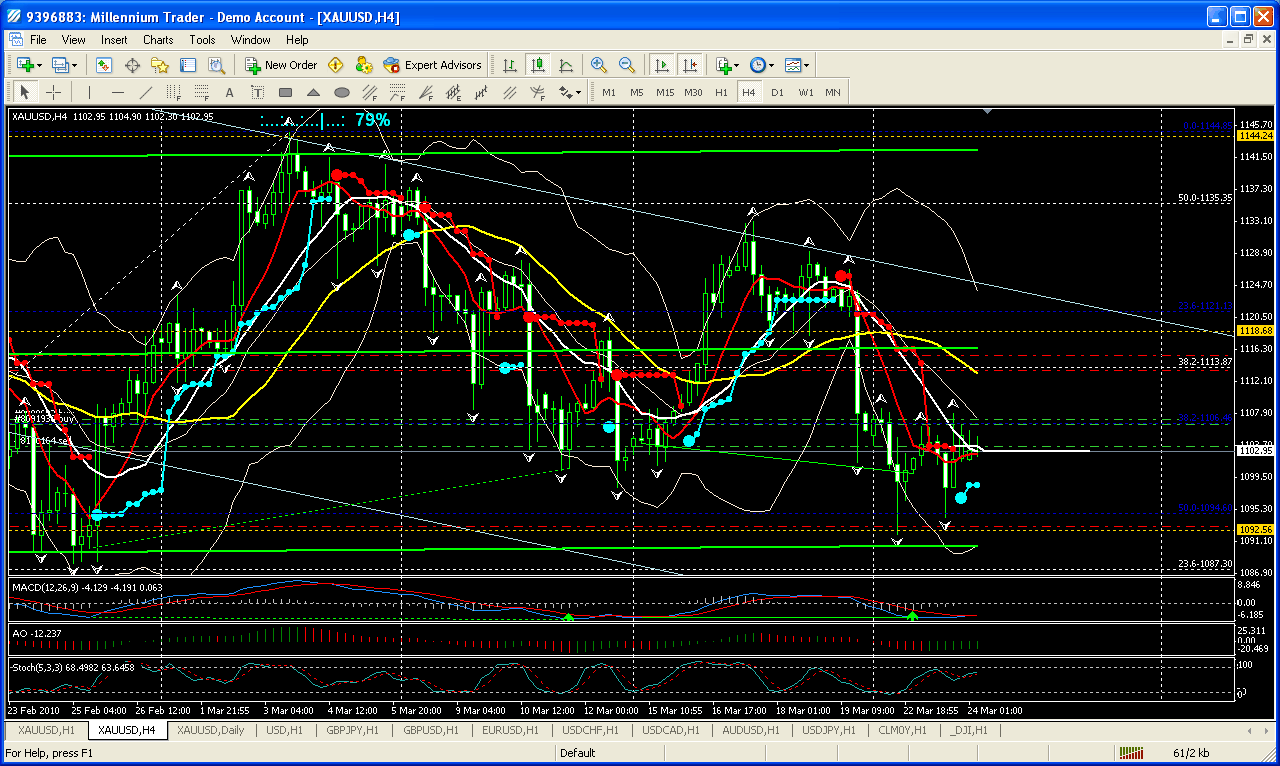1280x766 pixels.
Task: Switch timeframe to H1
Action: coord(721,92)
